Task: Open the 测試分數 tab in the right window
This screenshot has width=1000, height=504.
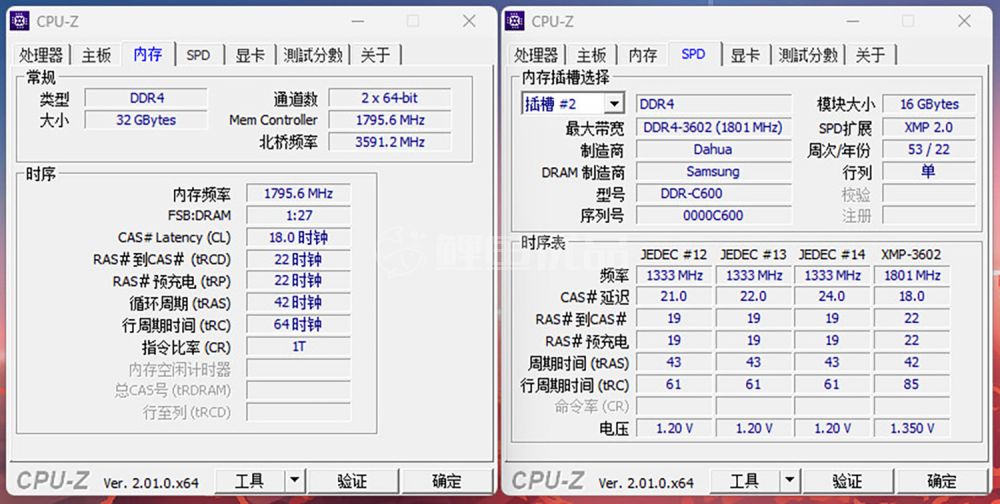Action: coord(808,55)
